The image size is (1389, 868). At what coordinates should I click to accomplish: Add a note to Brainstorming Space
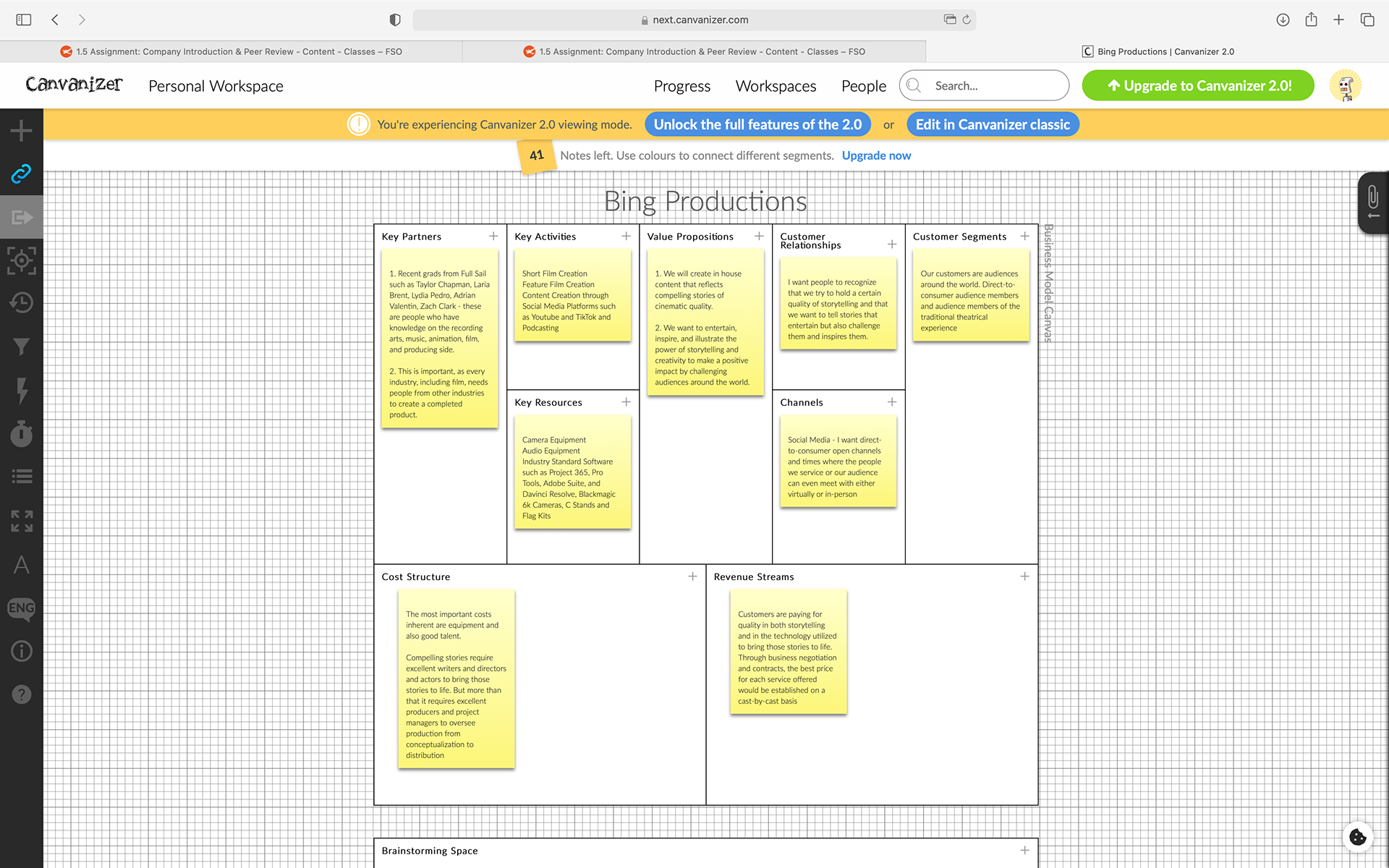(x=1024, y=851)
